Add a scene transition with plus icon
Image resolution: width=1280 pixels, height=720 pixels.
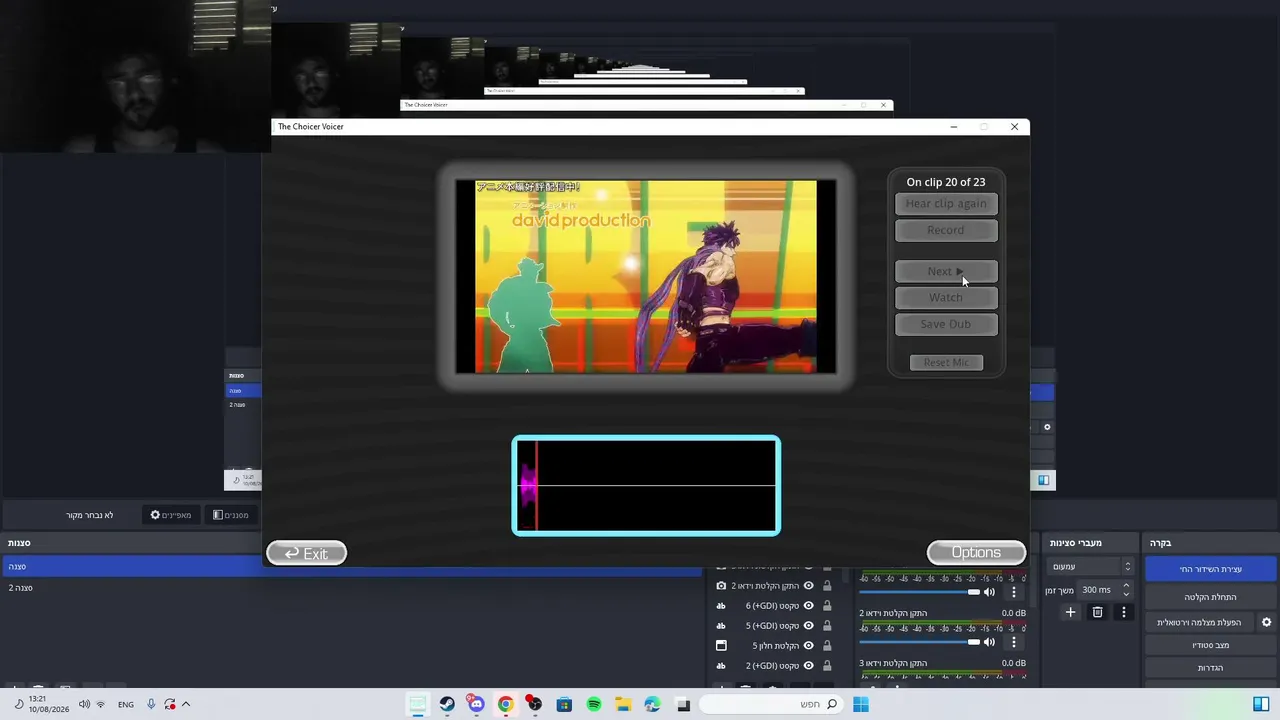[1070, 612]
